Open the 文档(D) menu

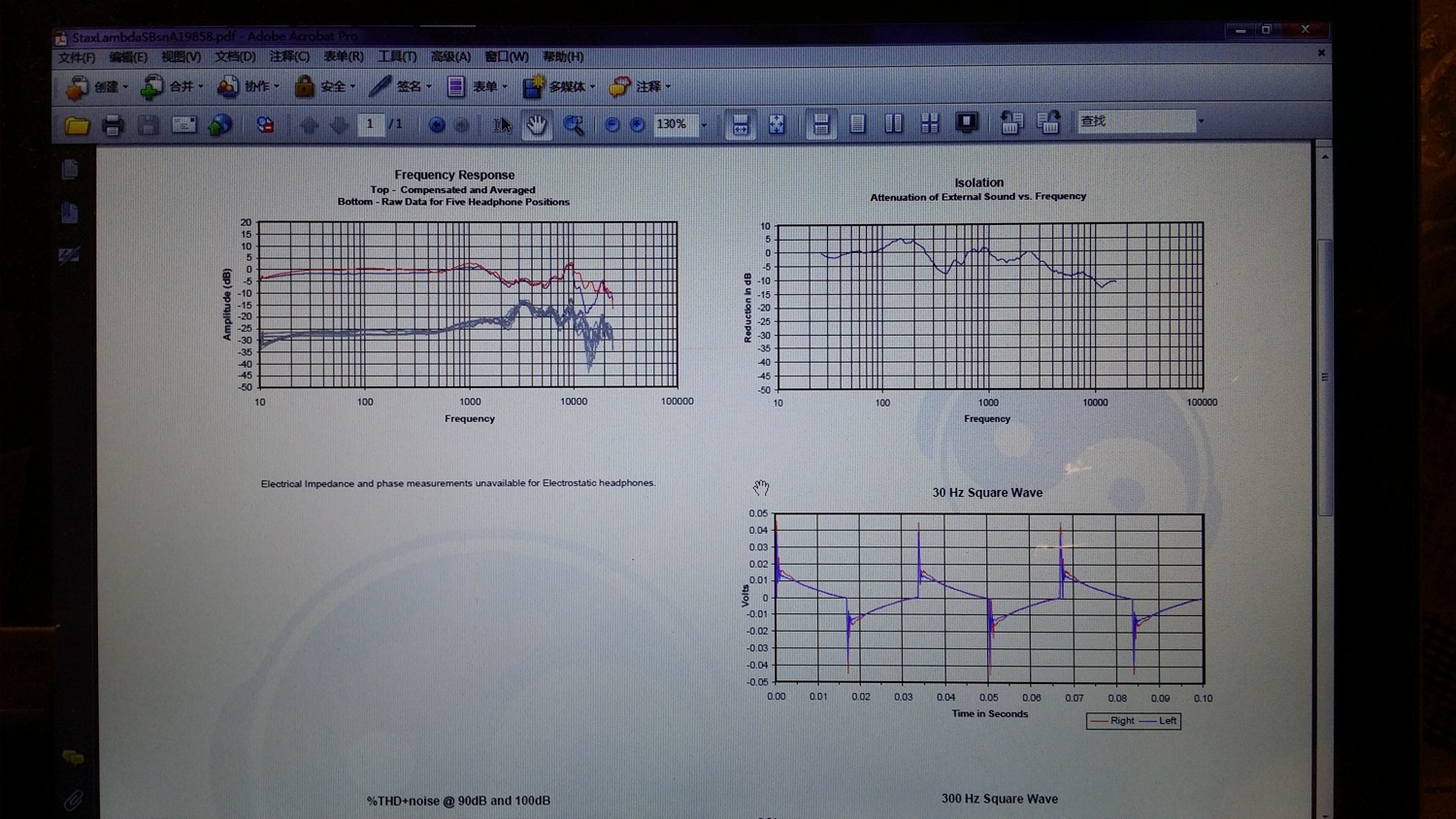(235, 57)
